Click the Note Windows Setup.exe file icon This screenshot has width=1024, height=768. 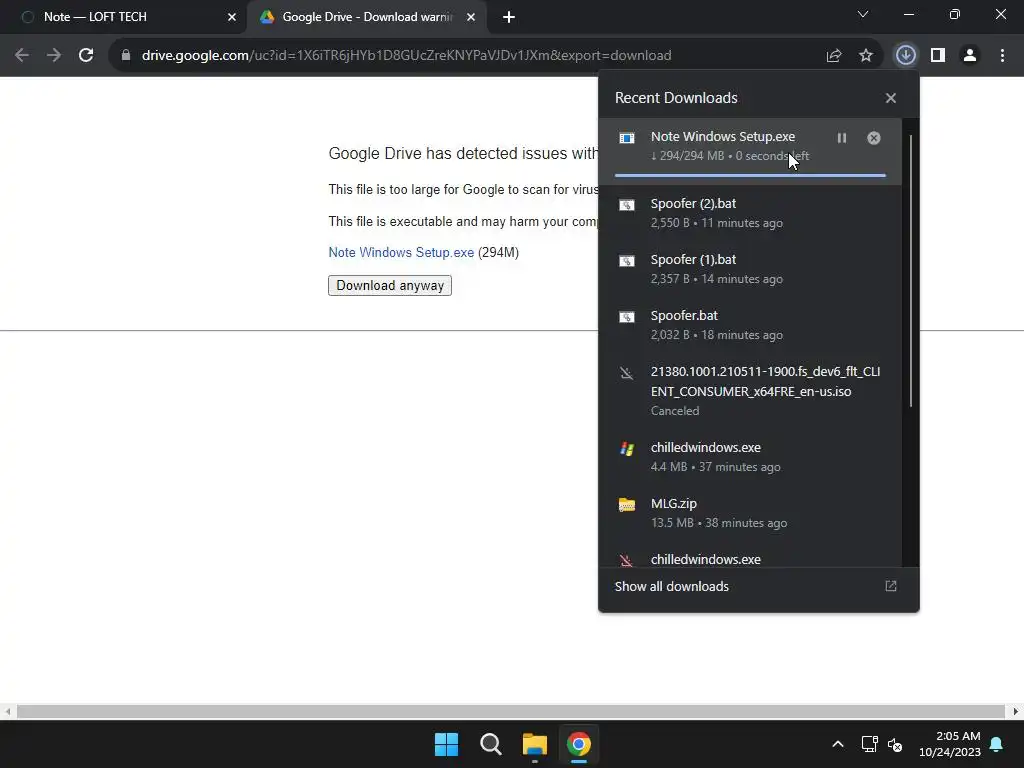[627, 138]
